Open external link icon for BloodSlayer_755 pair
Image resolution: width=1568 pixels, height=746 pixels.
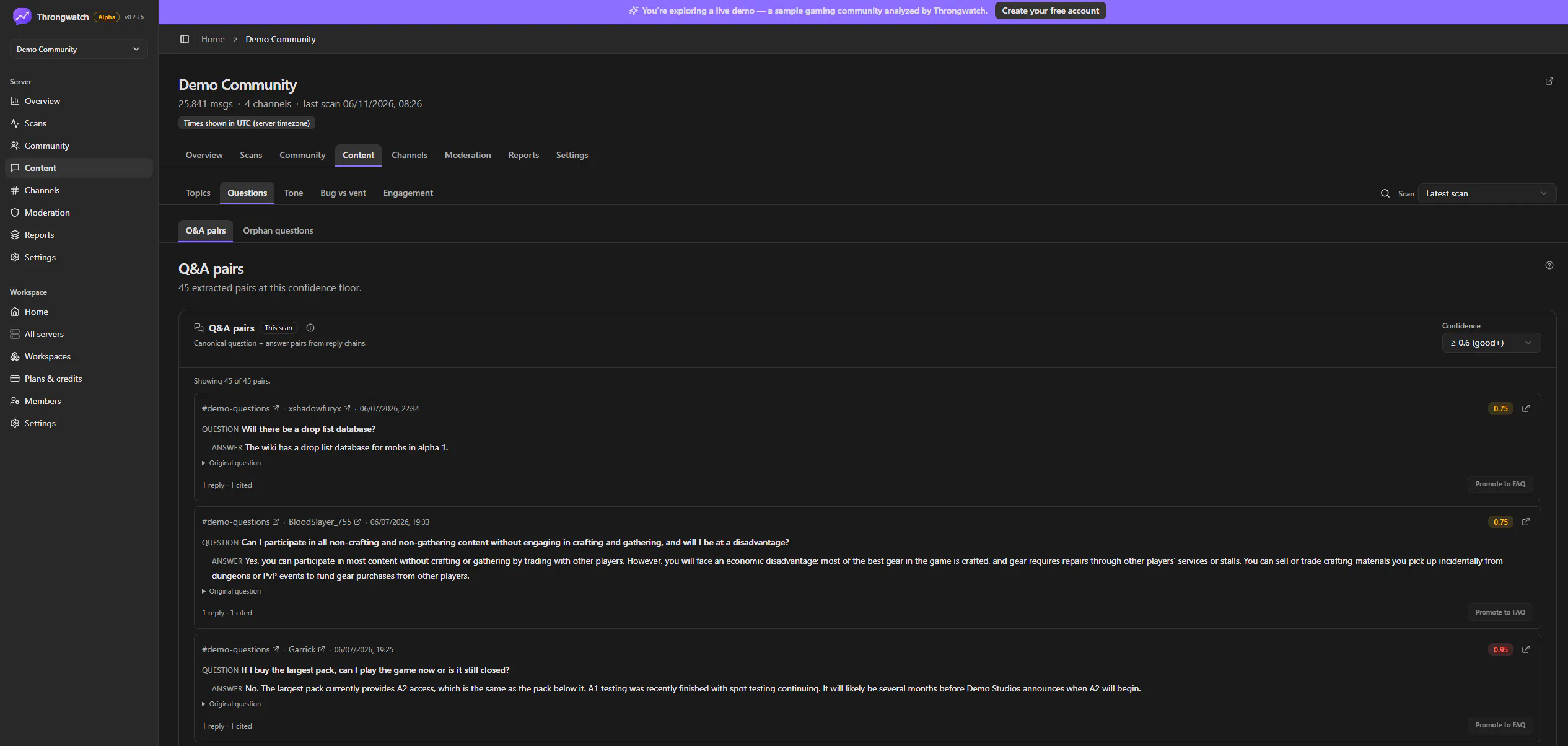pos(1526,522)
